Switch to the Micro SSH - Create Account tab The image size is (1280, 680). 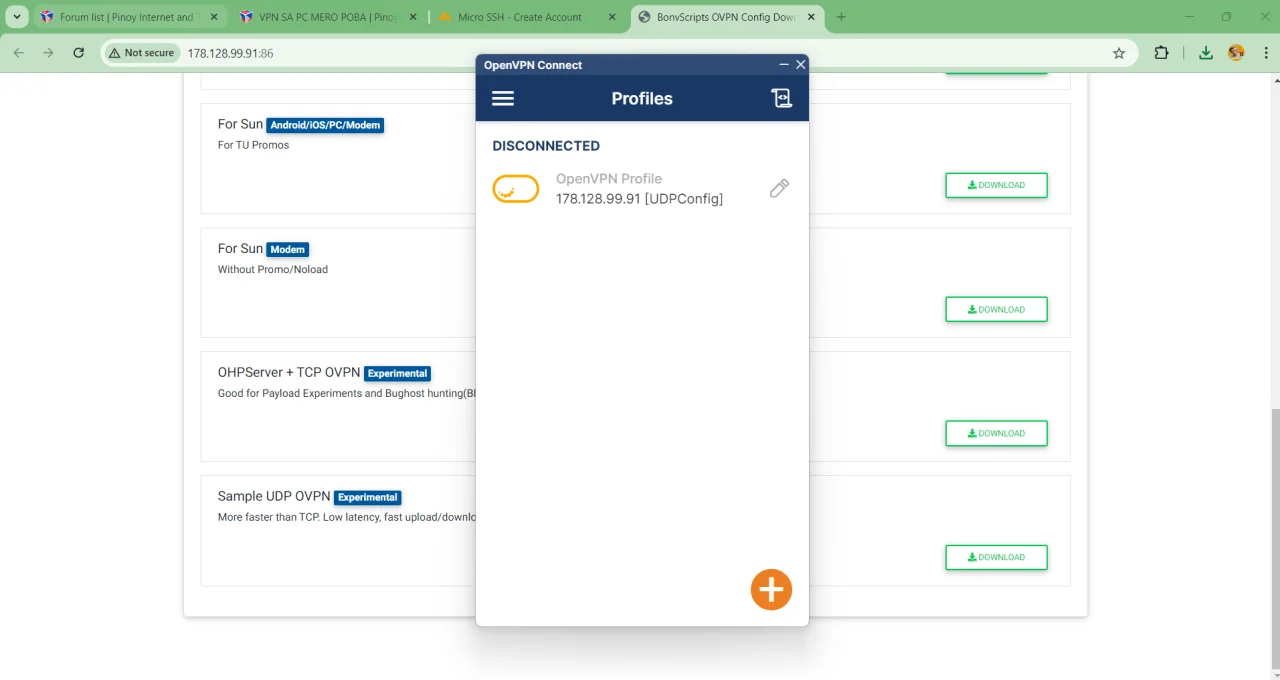pyautogui.click(x=528, y=17)
